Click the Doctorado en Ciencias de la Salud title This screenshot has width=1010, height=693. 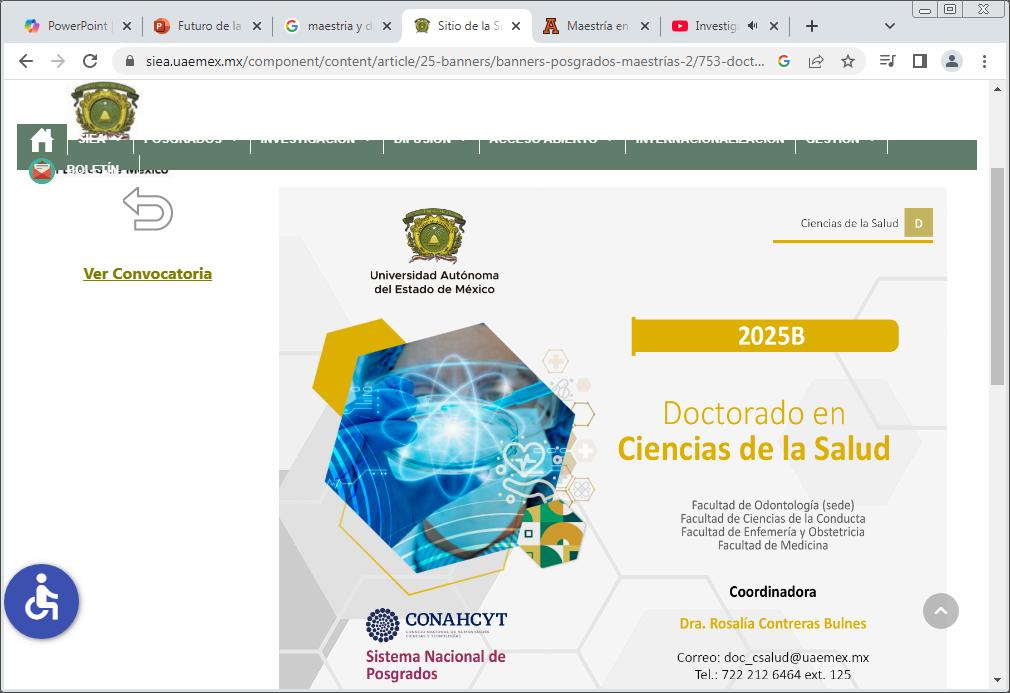pyautogui.click(x=754, y=431)
